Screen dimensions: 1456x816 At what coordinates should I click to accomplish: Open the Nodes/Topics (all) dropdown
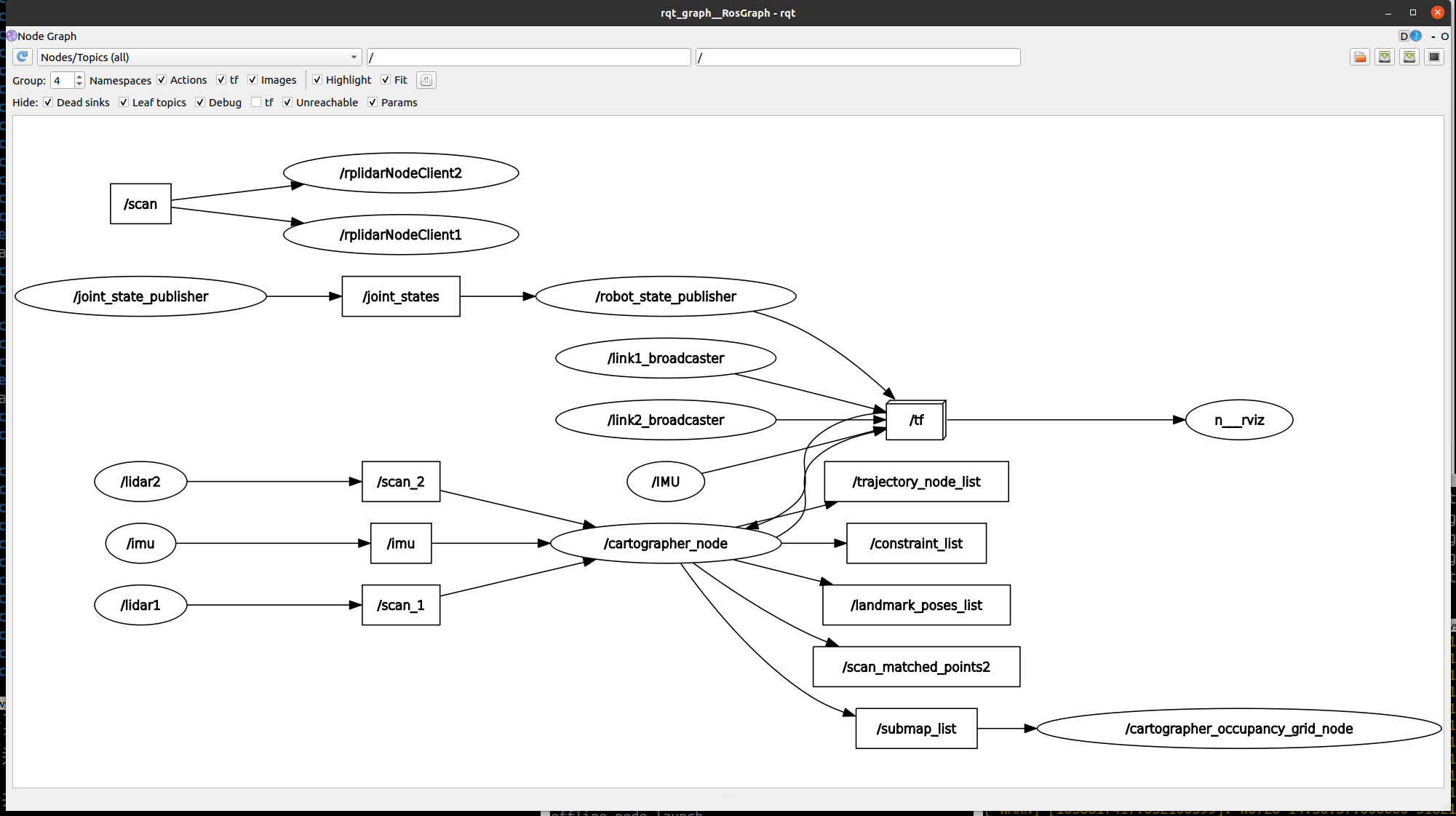pos(199,57)
